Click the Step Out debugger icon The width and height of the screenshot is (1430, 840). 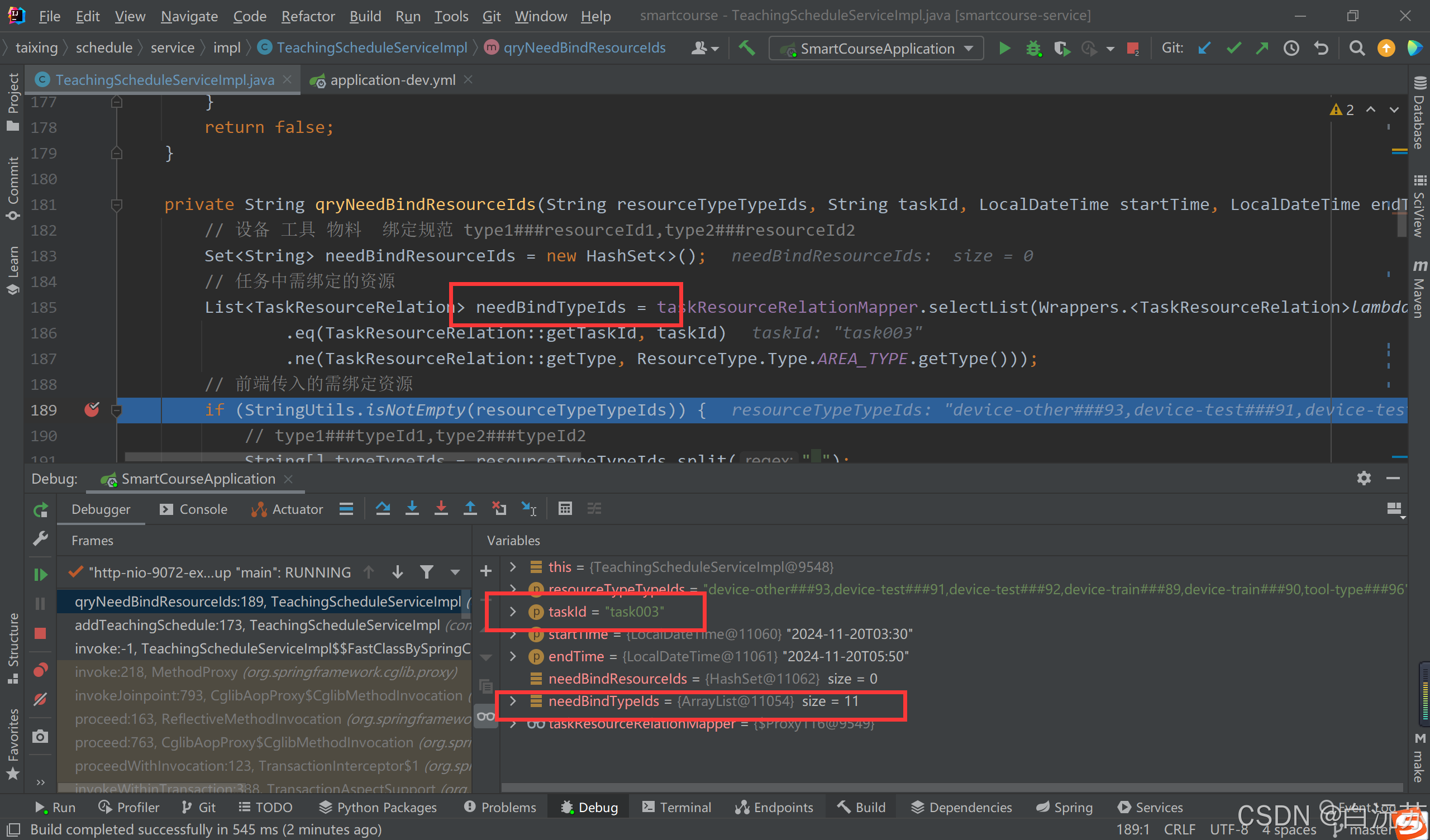[x=470, y=509]
